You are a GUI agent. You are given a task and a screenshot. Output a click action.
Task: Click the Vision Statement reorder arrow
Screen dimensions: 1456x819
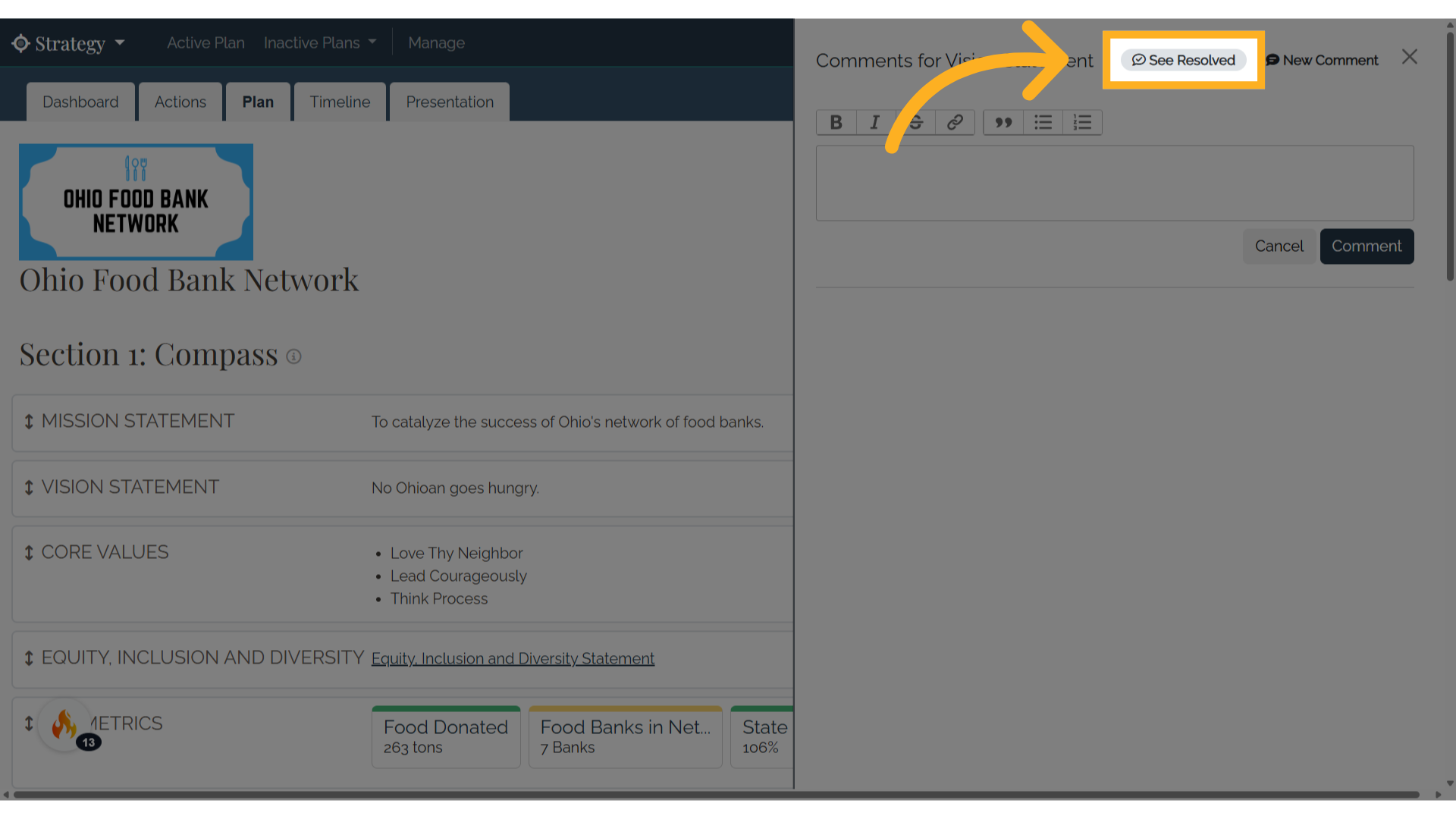pos(29,488)
